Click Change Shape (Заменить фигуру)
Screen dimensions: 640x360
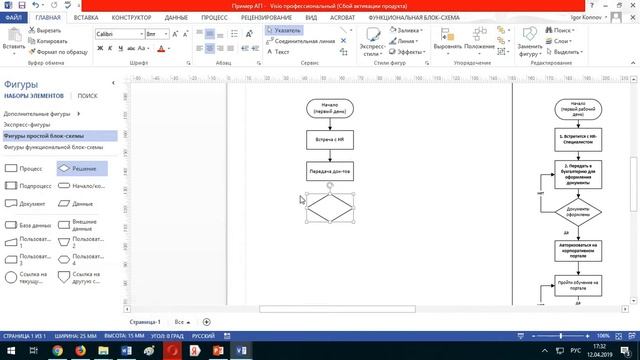tap(529, 42)
